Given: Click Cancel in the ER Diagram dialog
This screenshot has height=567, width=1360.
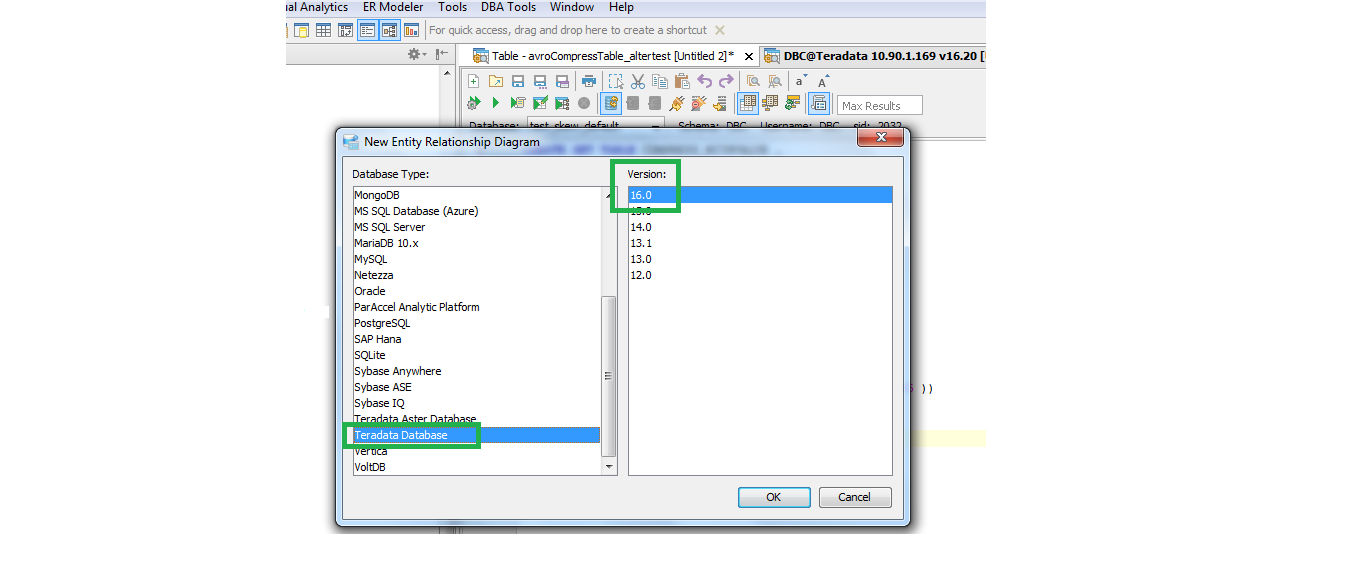Looking at the screenshot, I should point(855,497).
